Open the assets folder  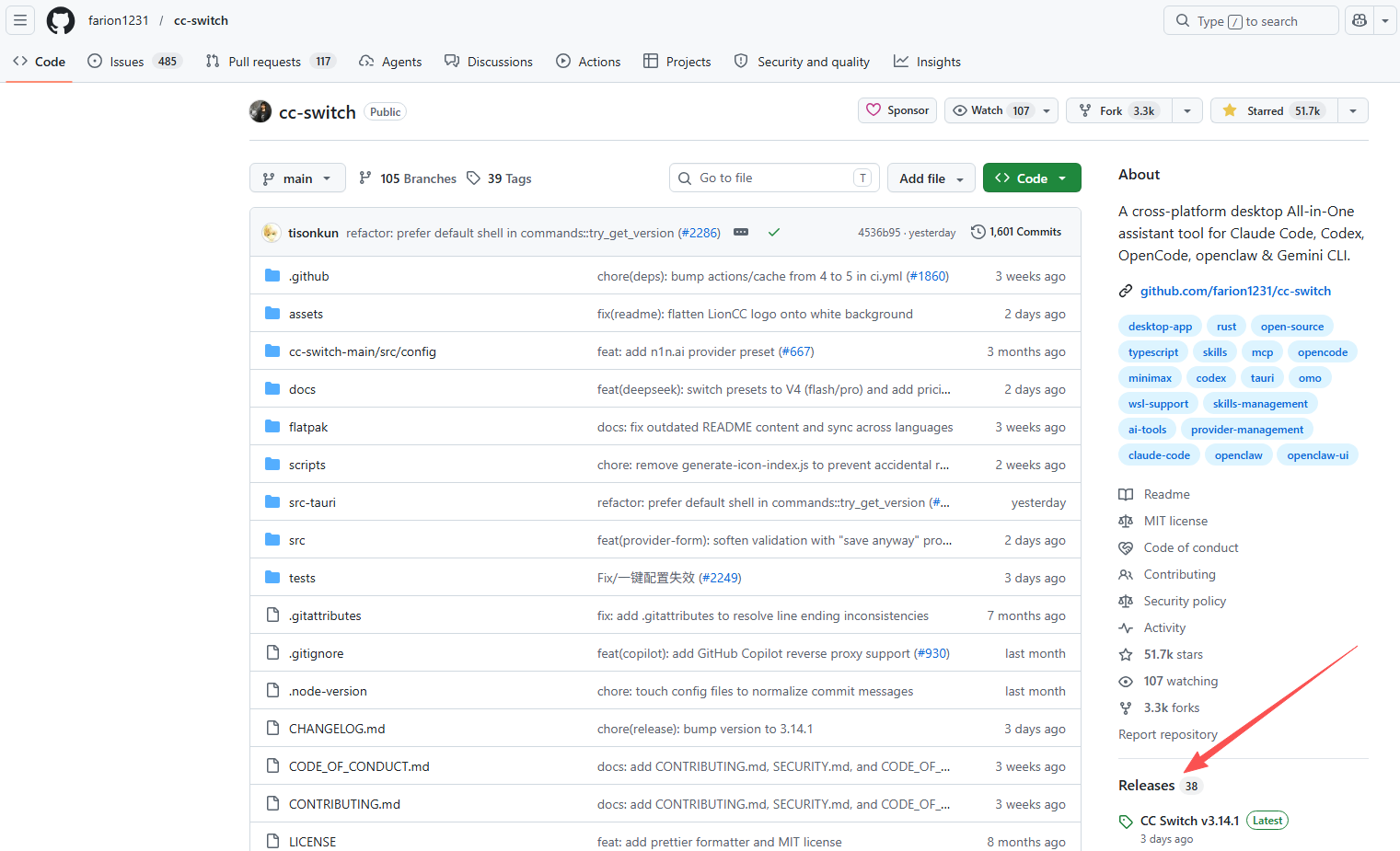point(306,314)
